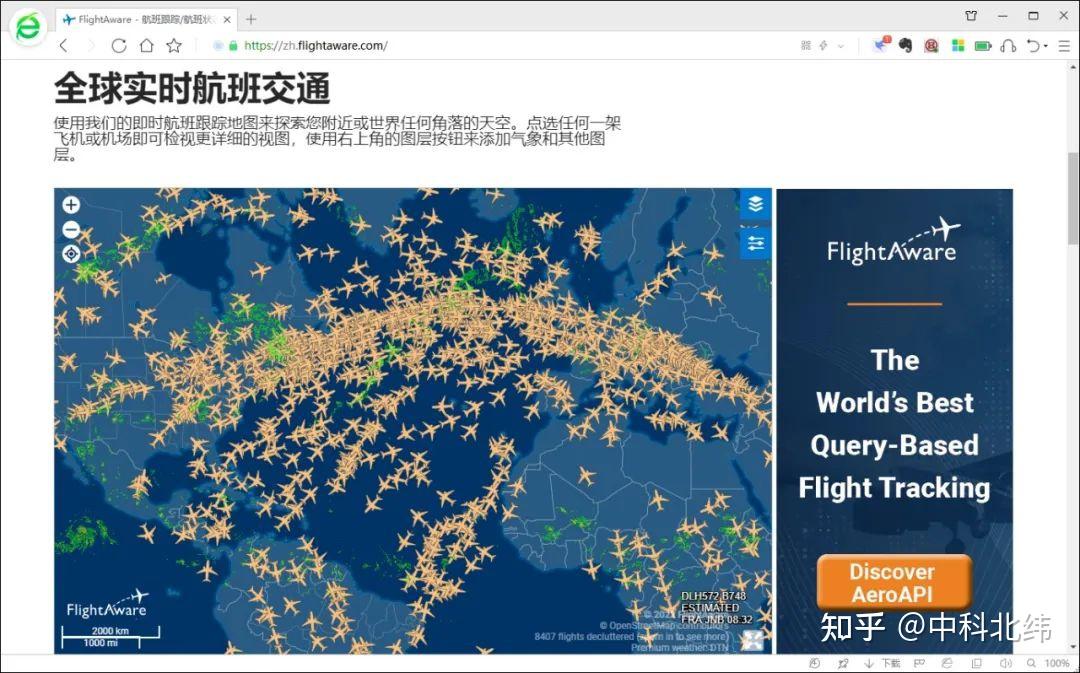Open the Evernote elephant extension

click(906, 45)
